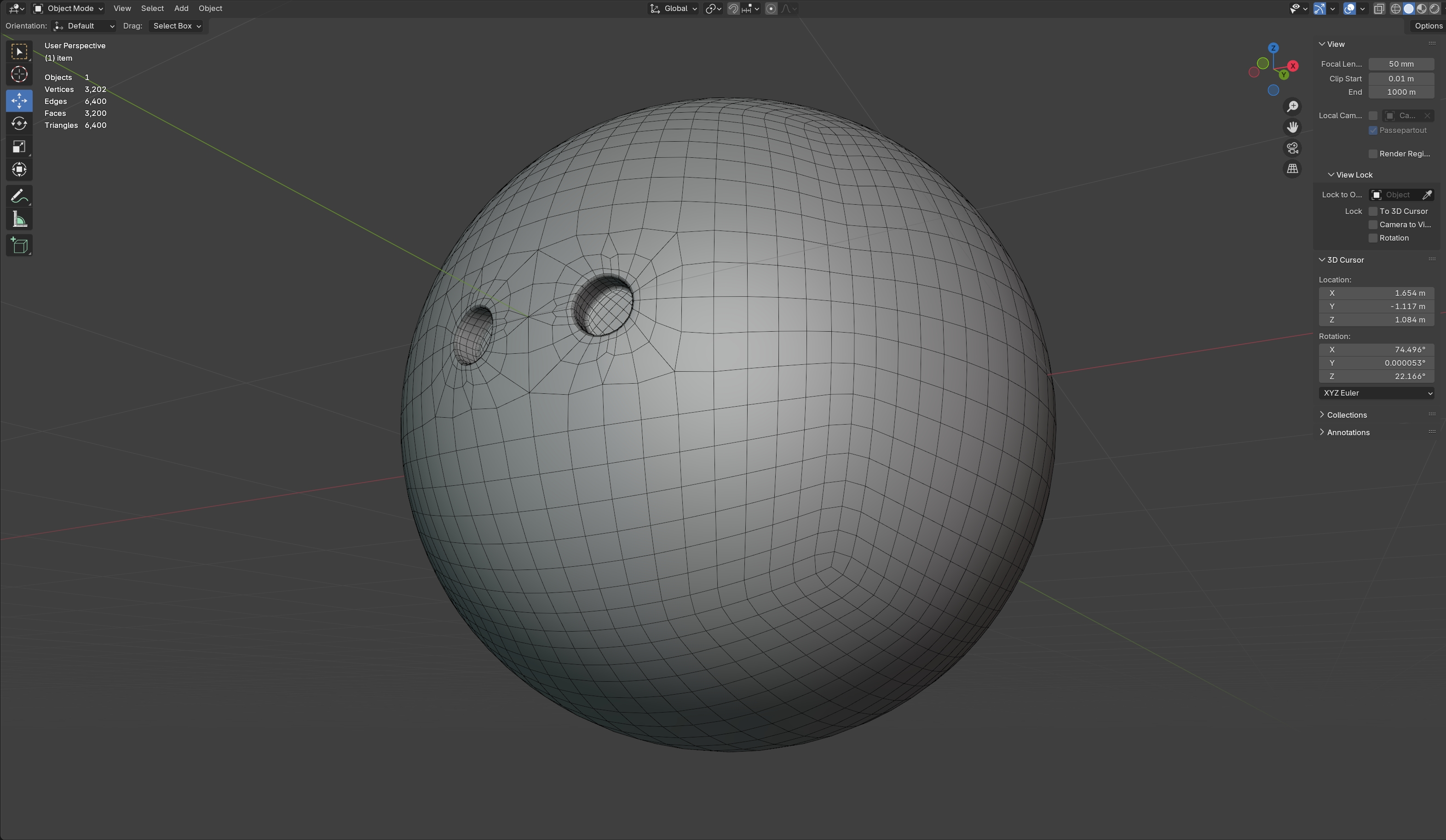Image resolution: width=1446 pixels, height=840 pixels.
Task: Toggle camera view icon in viewport
Action: pos(1292,148)
